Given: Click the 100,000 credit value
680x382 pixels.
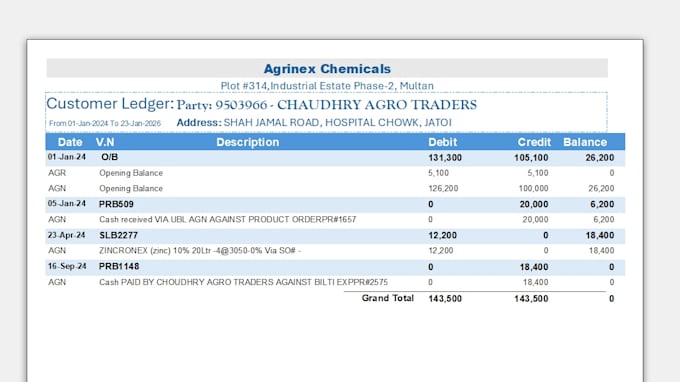Looking at the screenshot, I should 533,189.
